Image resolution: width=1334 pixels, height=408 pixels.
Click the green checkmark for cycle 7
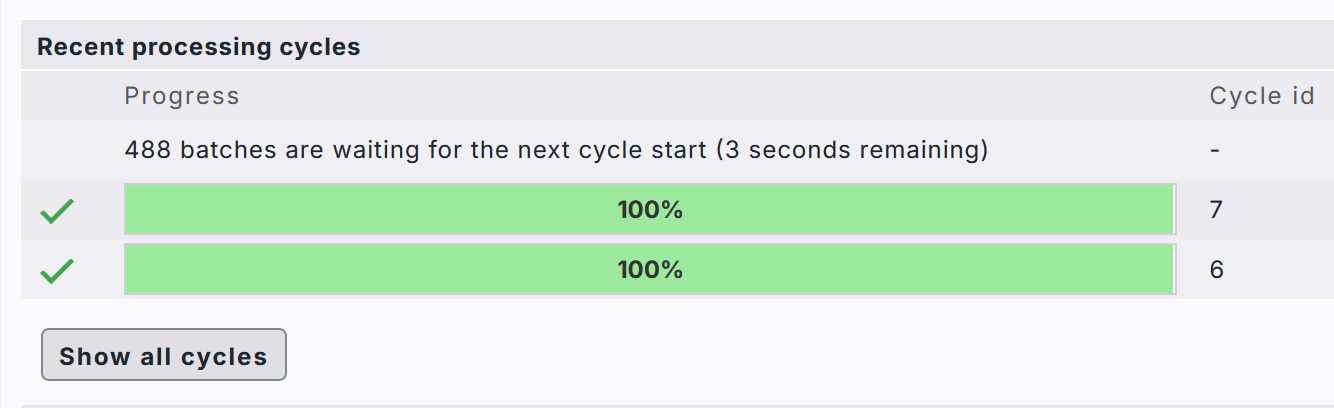click(57, 210)
